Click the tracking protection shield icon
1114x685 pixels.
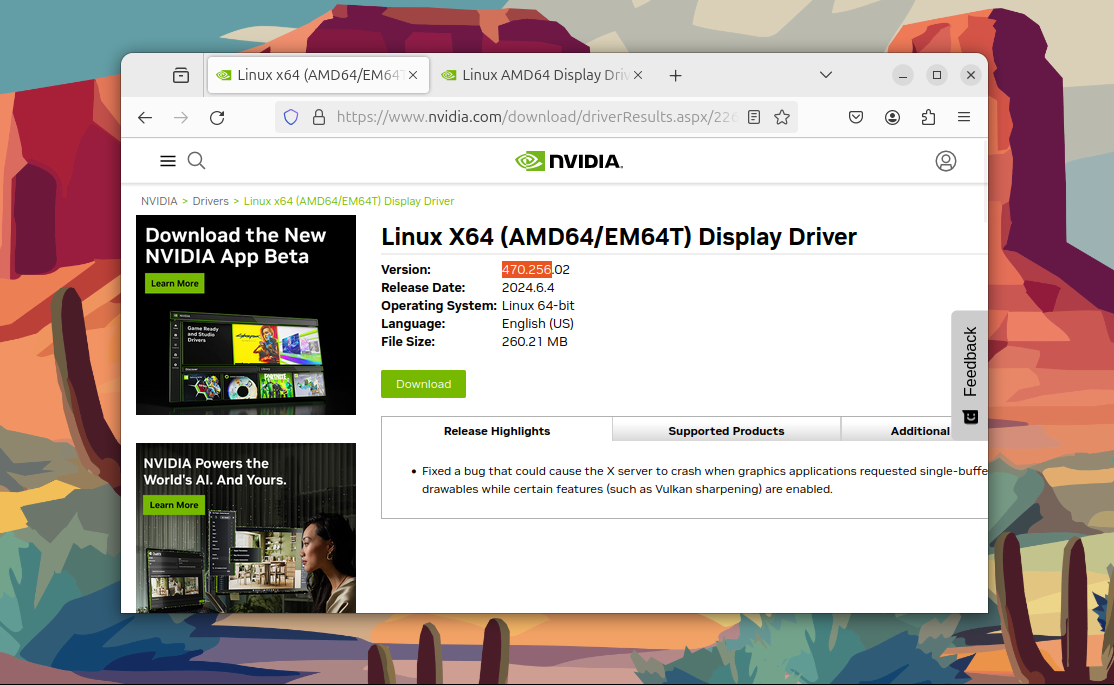[291, 117]
